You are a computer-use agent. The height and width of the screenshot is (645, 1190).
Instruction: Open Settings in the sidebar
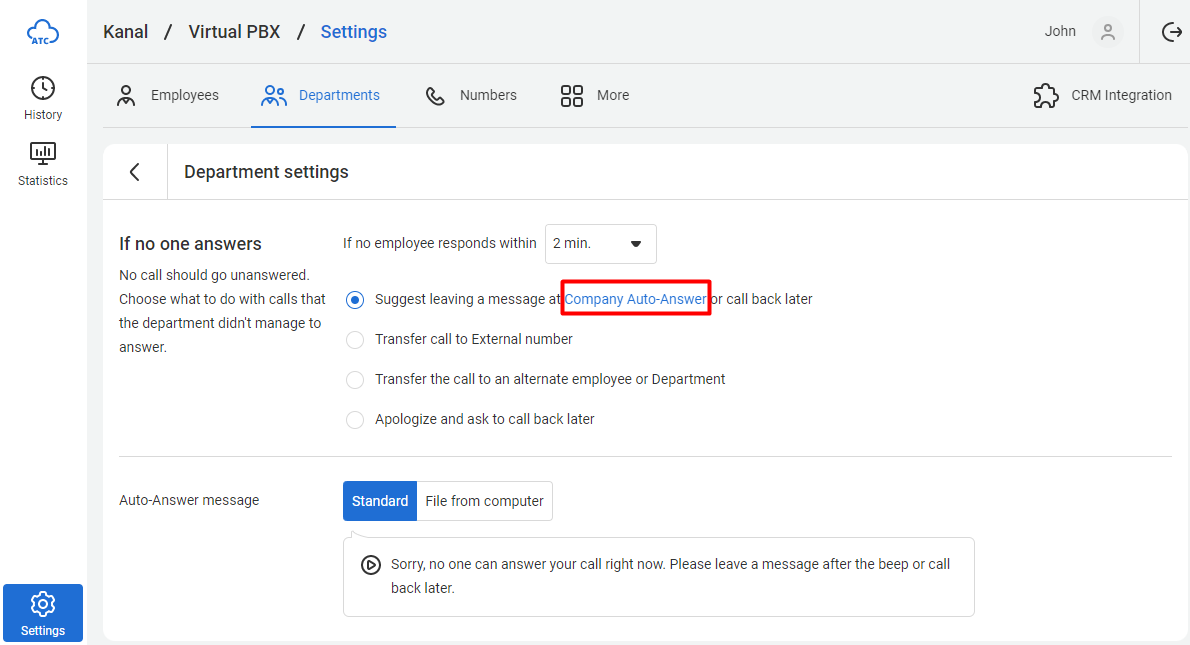[43, 613]
